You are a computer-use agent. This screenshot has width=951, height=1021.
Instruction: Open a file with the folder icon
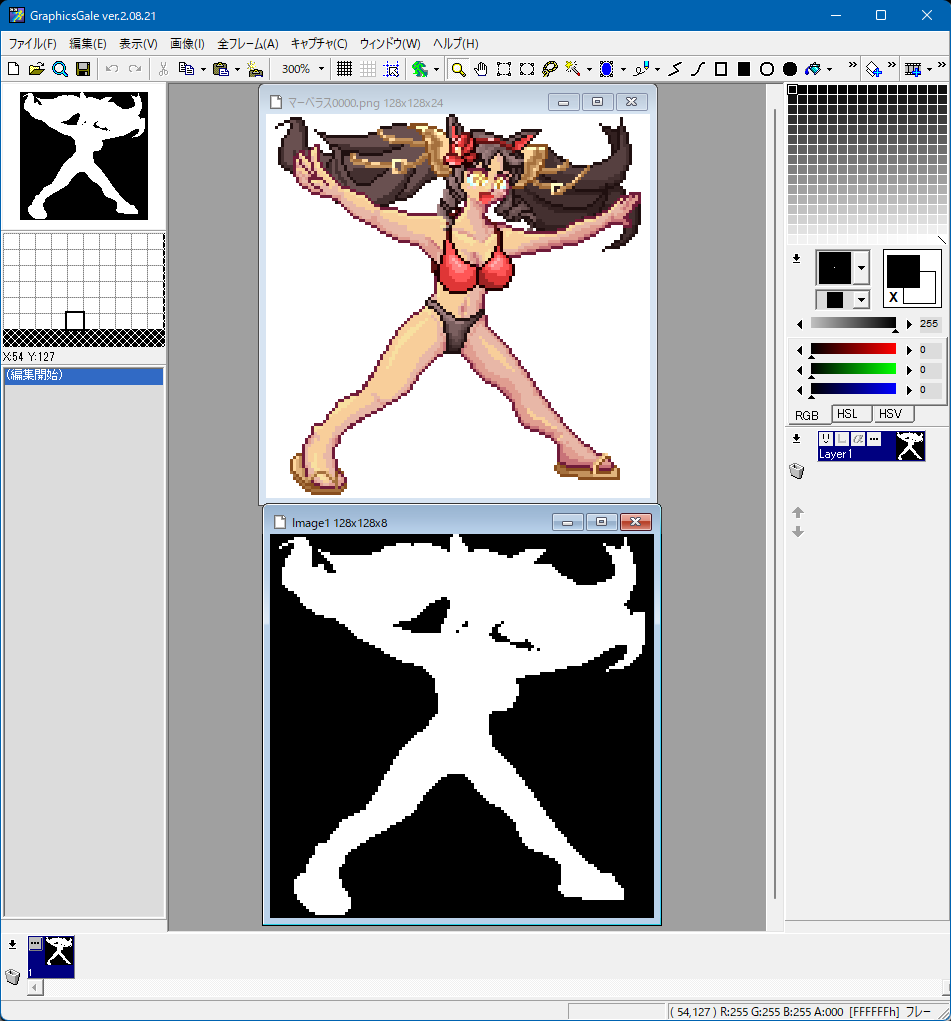(x=36, y=68)
